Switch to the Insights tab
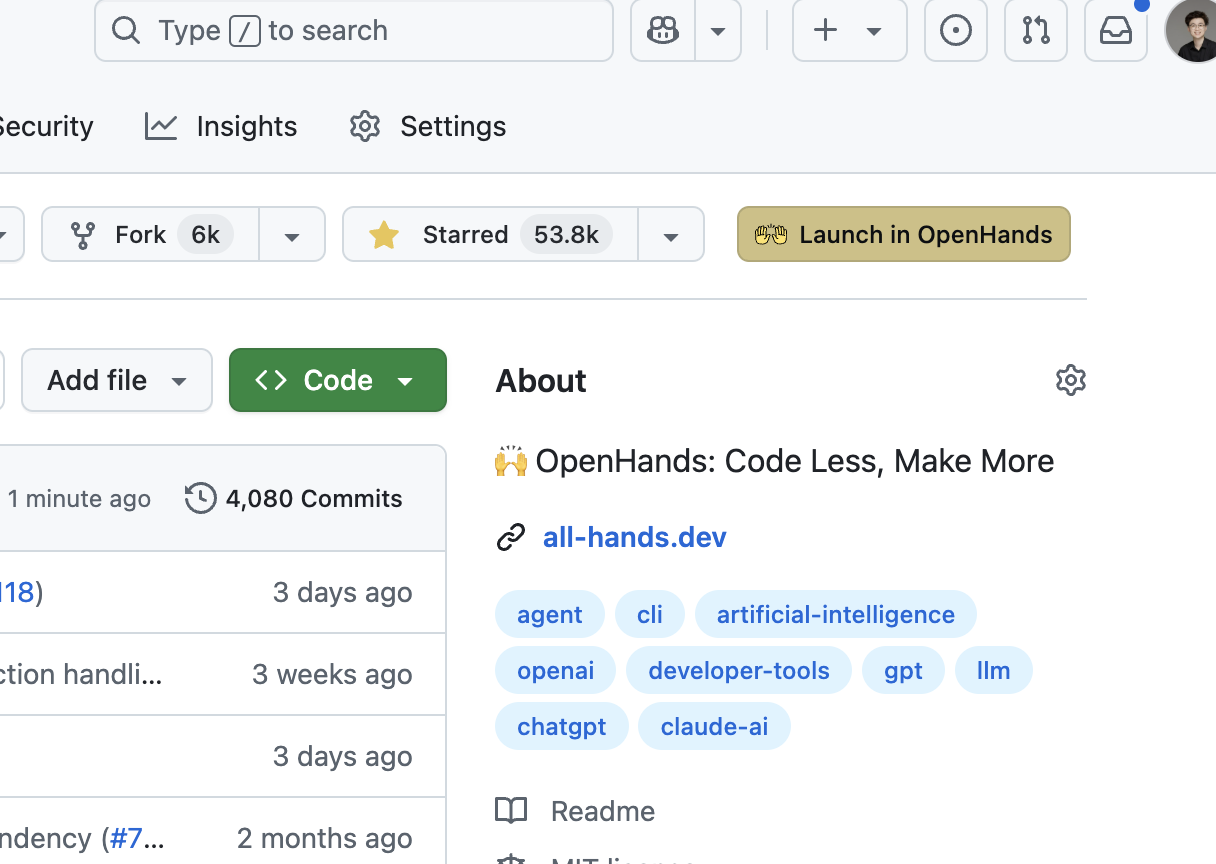 click(x=246, y=126)
